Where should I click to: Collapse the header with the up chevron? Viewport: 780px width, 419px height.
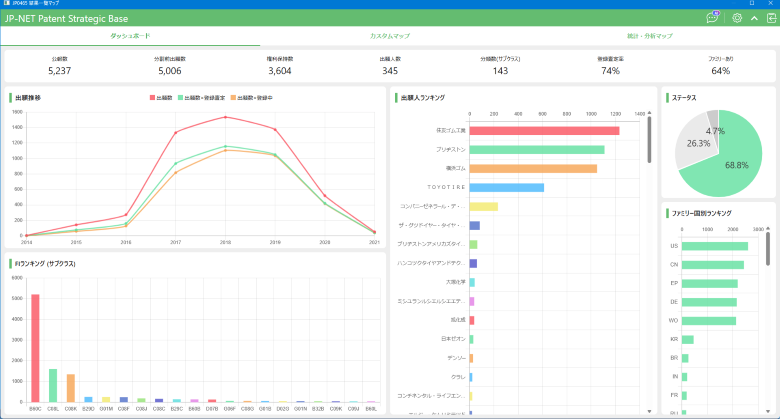click(x=754, y=18)
